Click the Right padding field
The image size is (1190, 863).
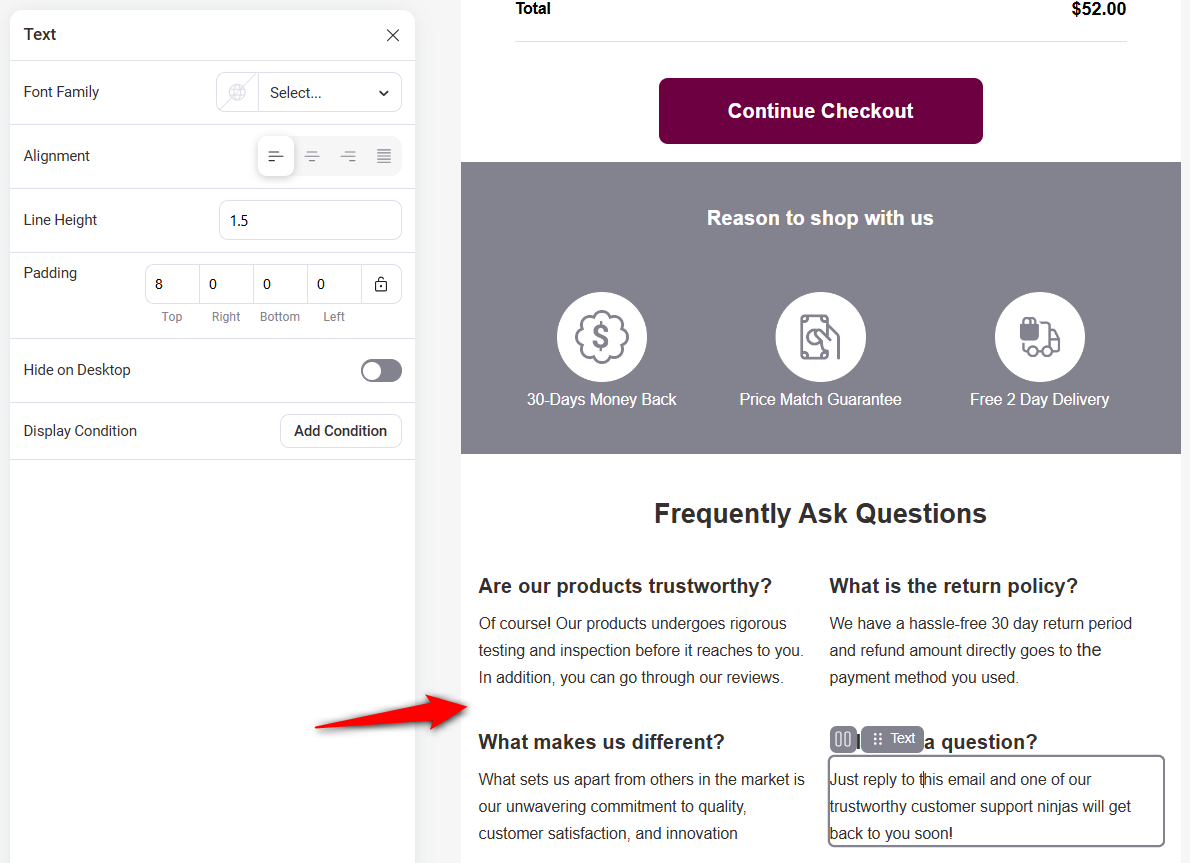point(226,284)
